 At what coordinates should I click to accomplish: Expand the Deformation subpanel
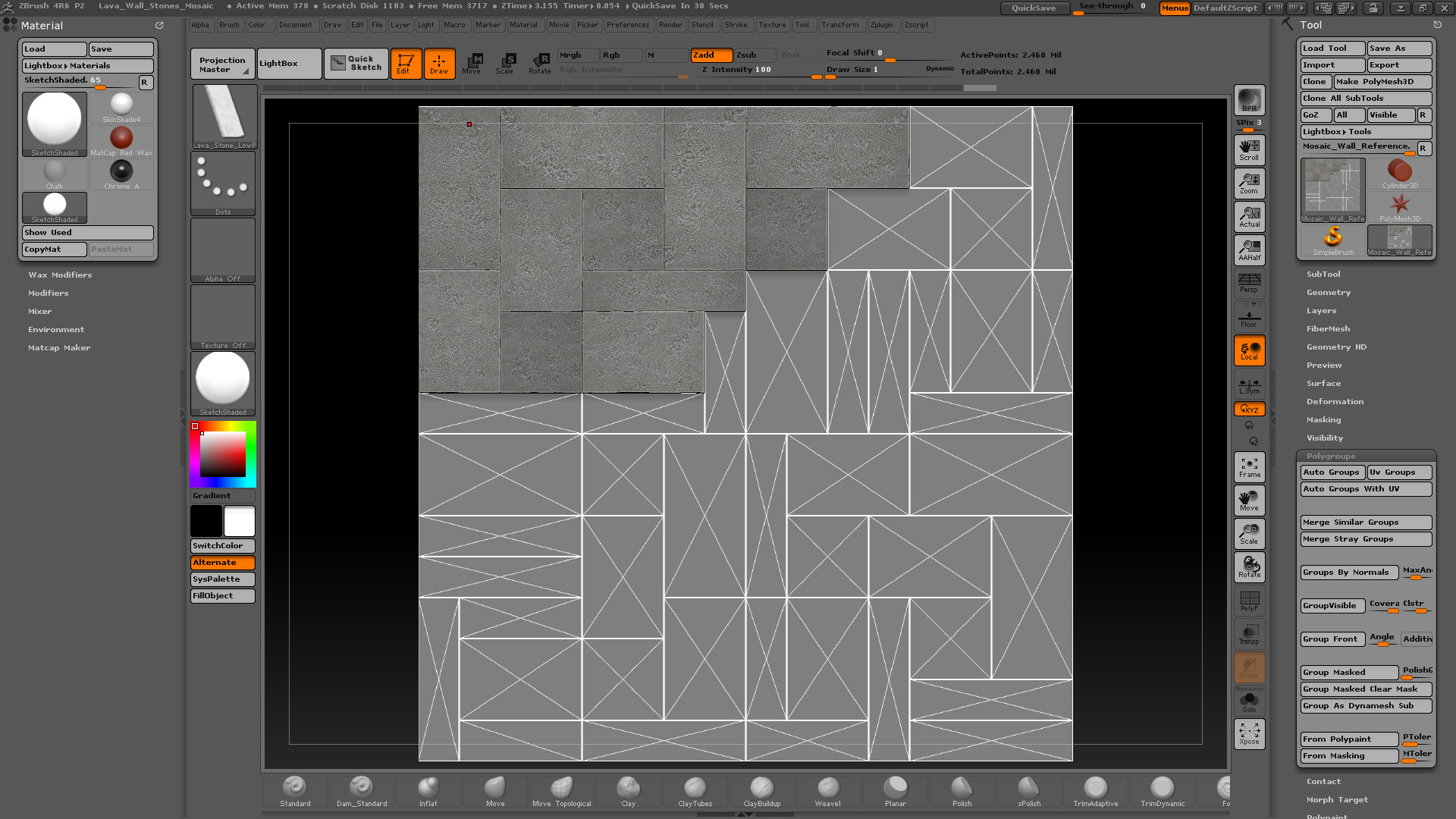tap(1335, 401)
